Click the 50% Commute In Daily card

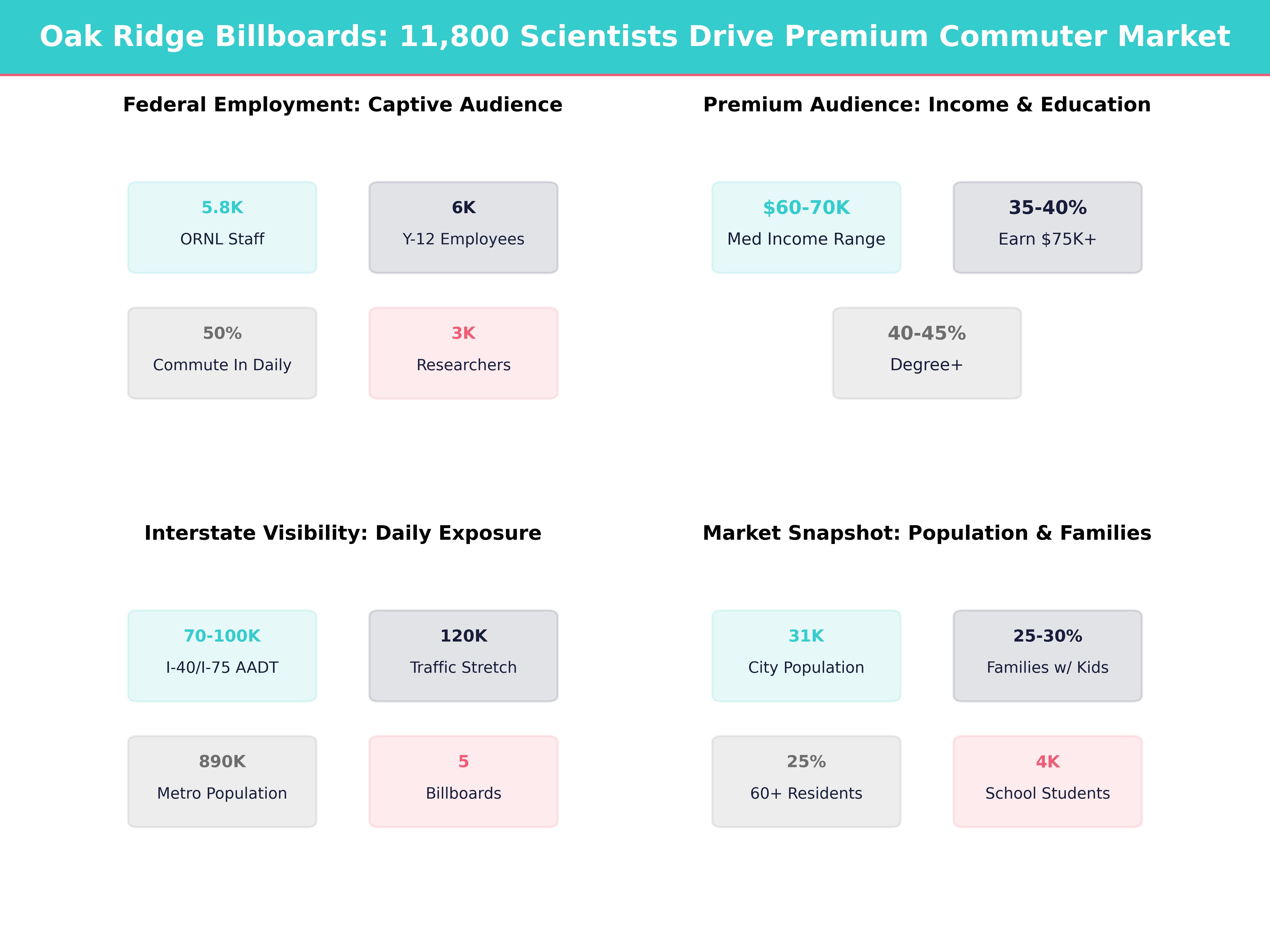pos(222,353)
